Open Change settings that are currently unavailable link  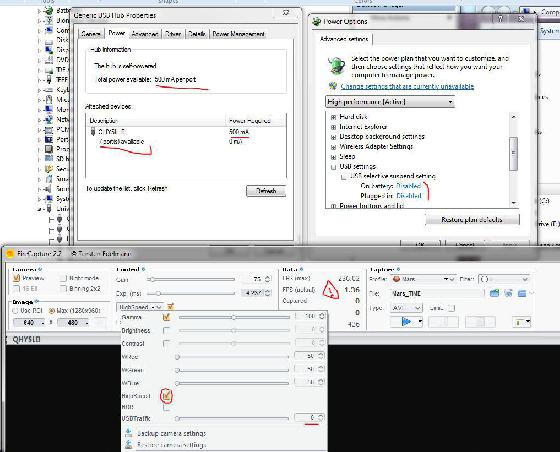coord(407,86)
